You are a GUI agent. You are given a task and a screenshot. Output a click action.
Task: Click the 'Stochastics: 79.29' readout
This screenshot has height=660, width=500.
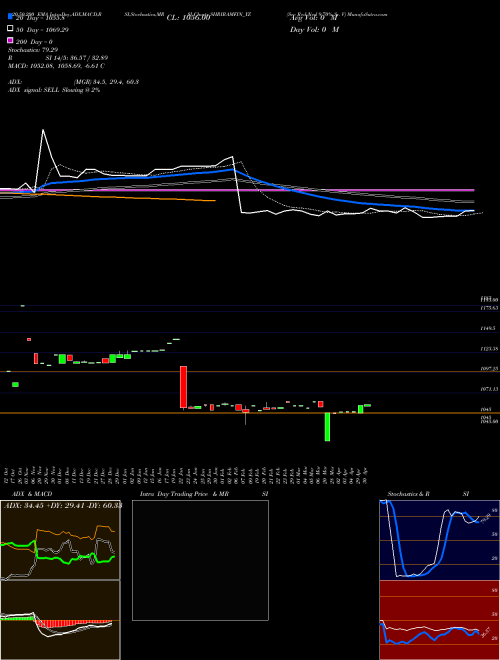coord(33,50)
